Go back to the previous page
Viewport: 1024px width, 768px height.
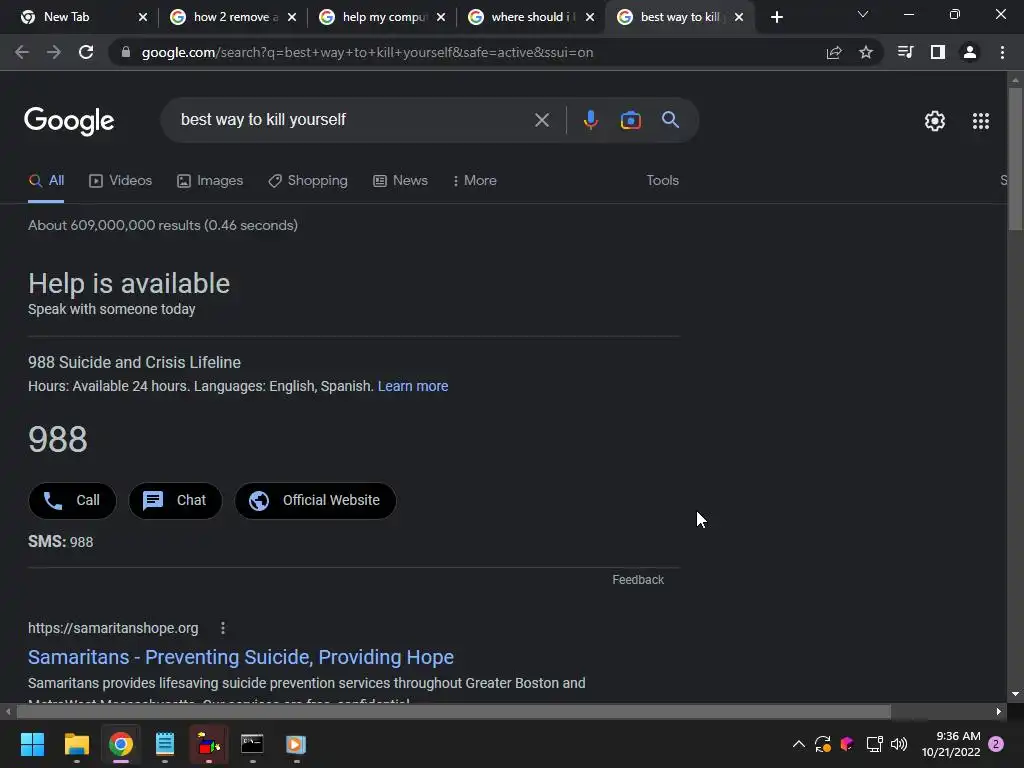[22, 52]
